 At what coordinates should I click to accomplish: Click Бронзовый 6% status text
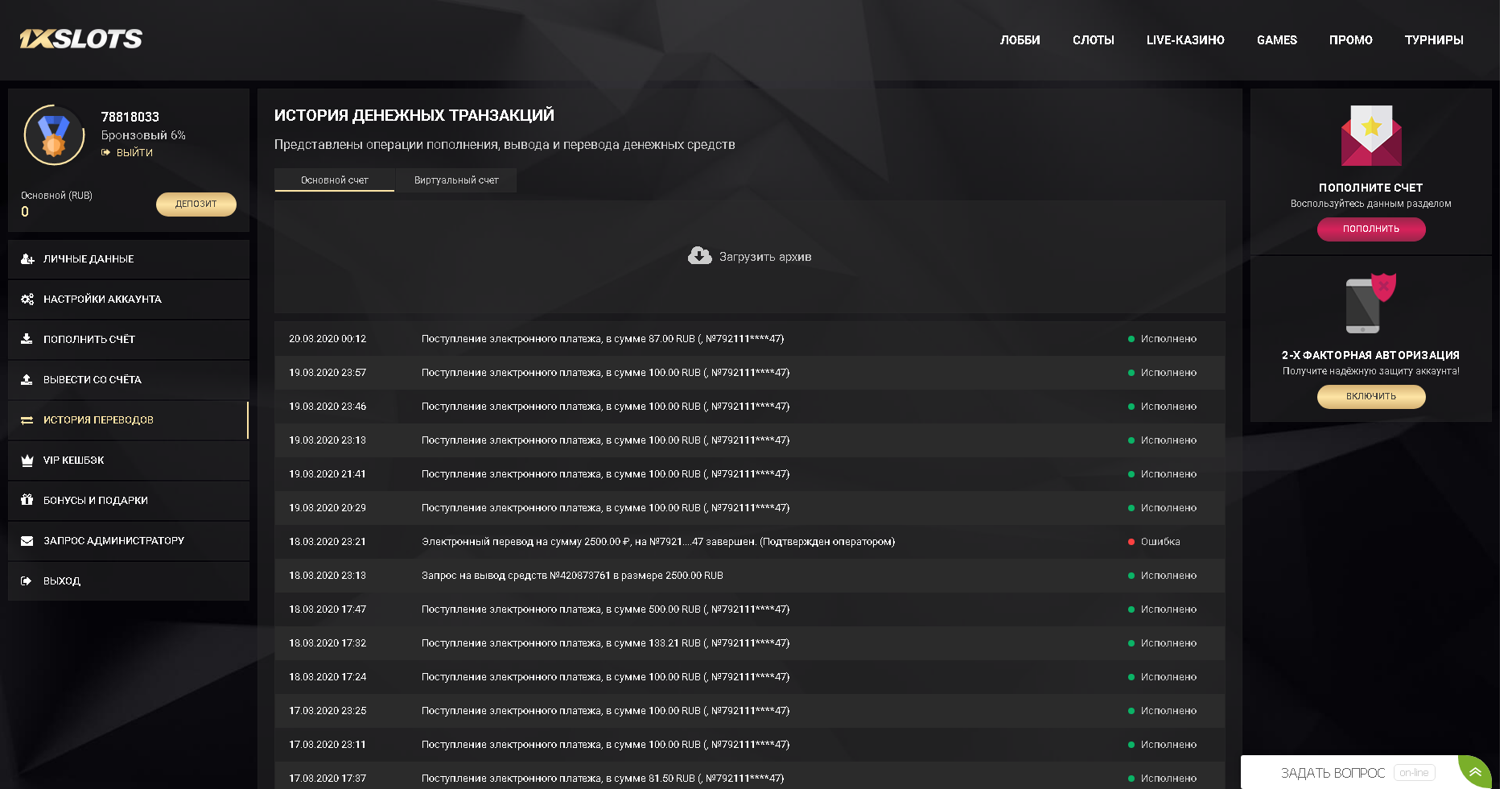point(143,135)
